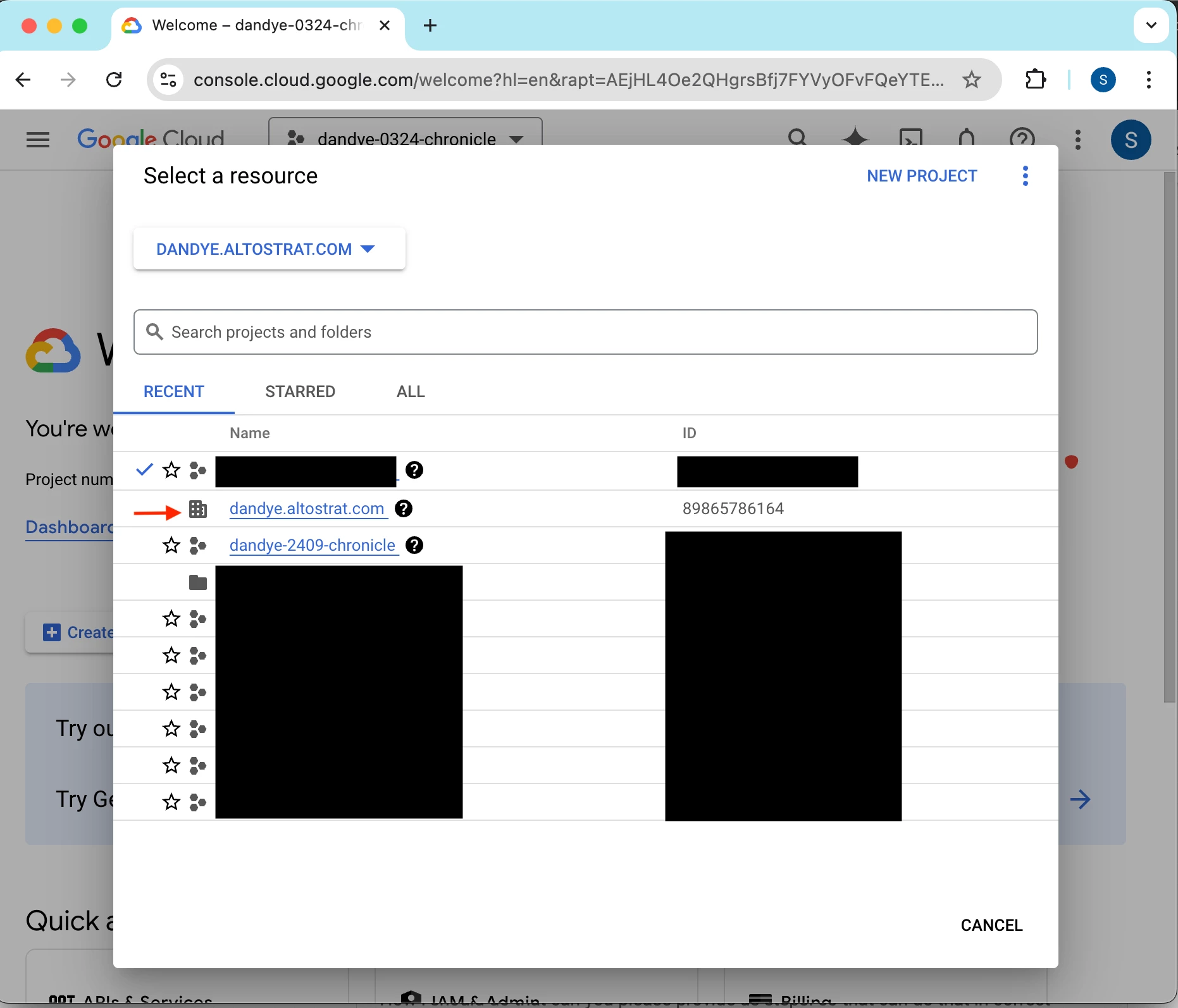Click the ID 89865786164 cell
This screenshot has width=1178, height=1008.
(x=733, y=508)
